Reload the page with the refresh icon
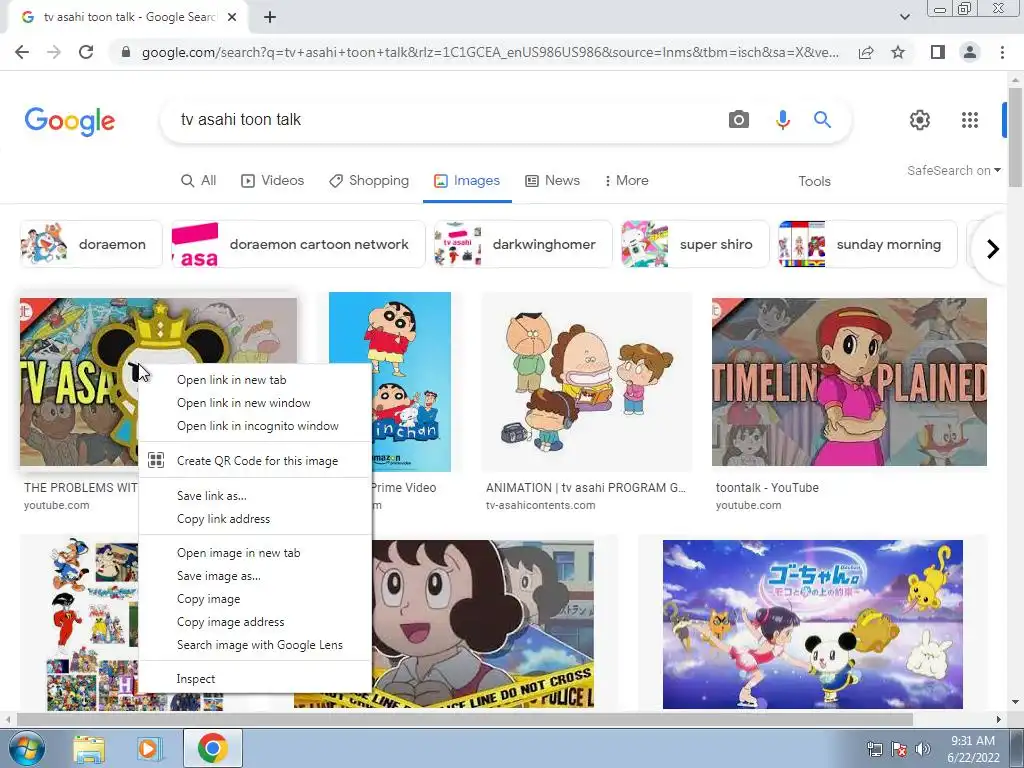1024x768 pixels. 86,52
